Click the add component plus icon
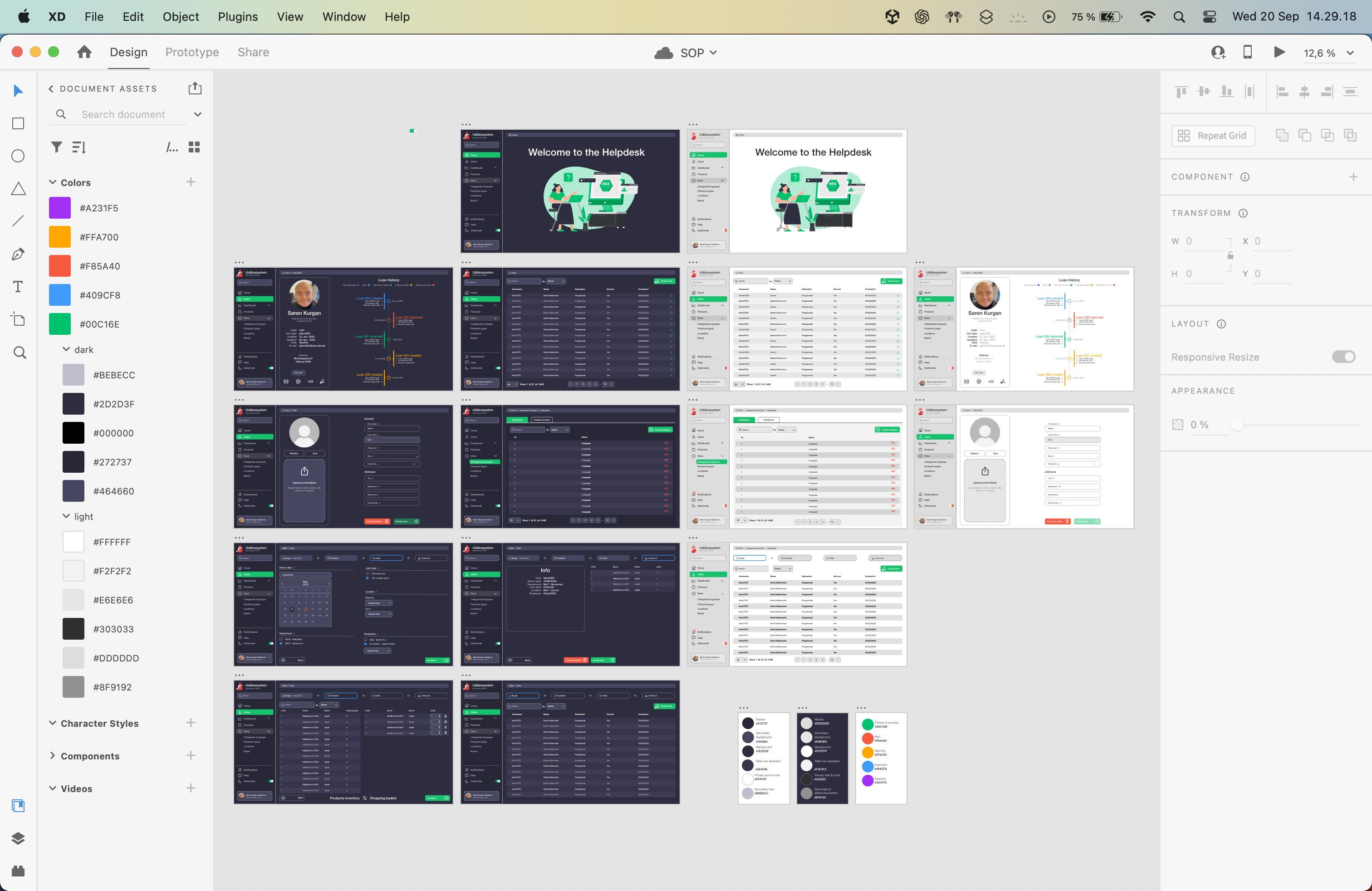 pyautogui.click(x=1353, y=177)
